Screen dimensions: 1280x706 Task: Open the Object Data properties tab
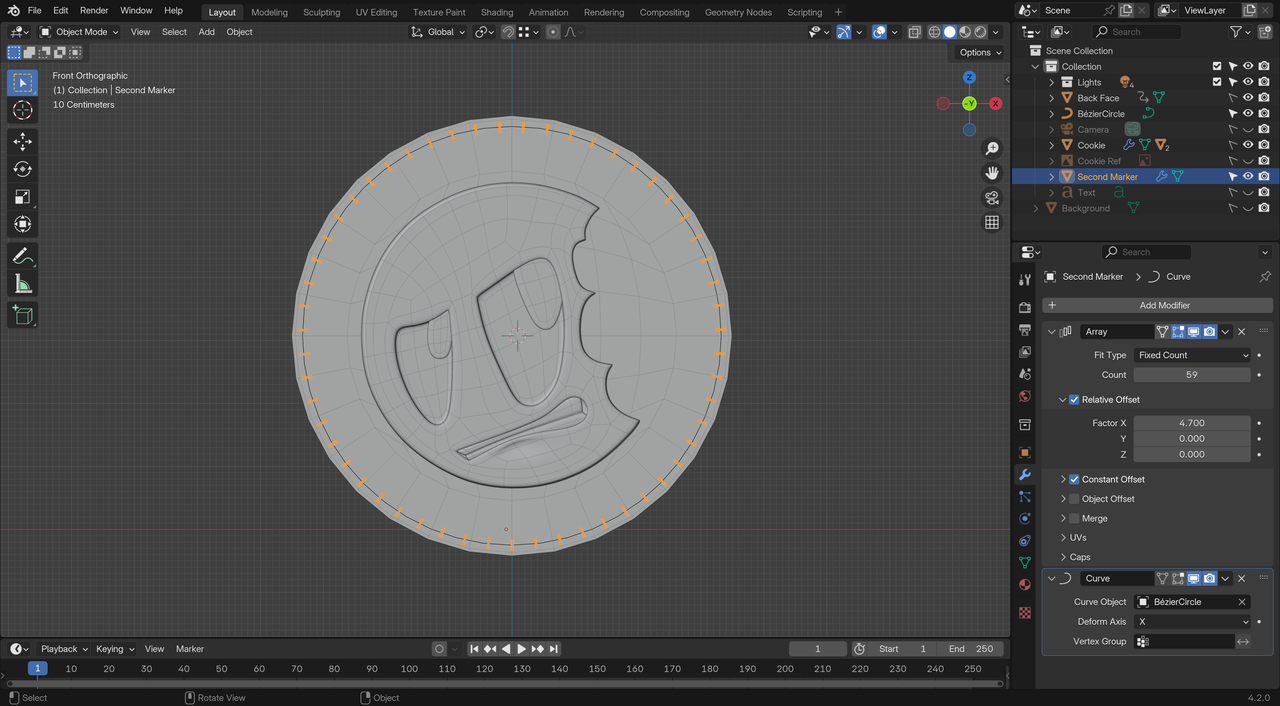coord(1024,563)
